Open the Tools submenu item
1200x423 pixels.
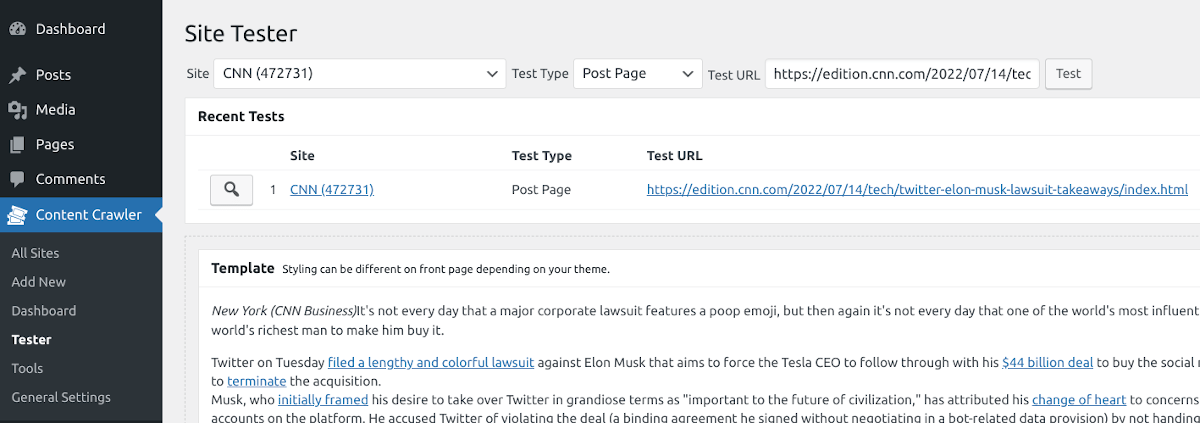pyautogui.click(x=27, y=369)
